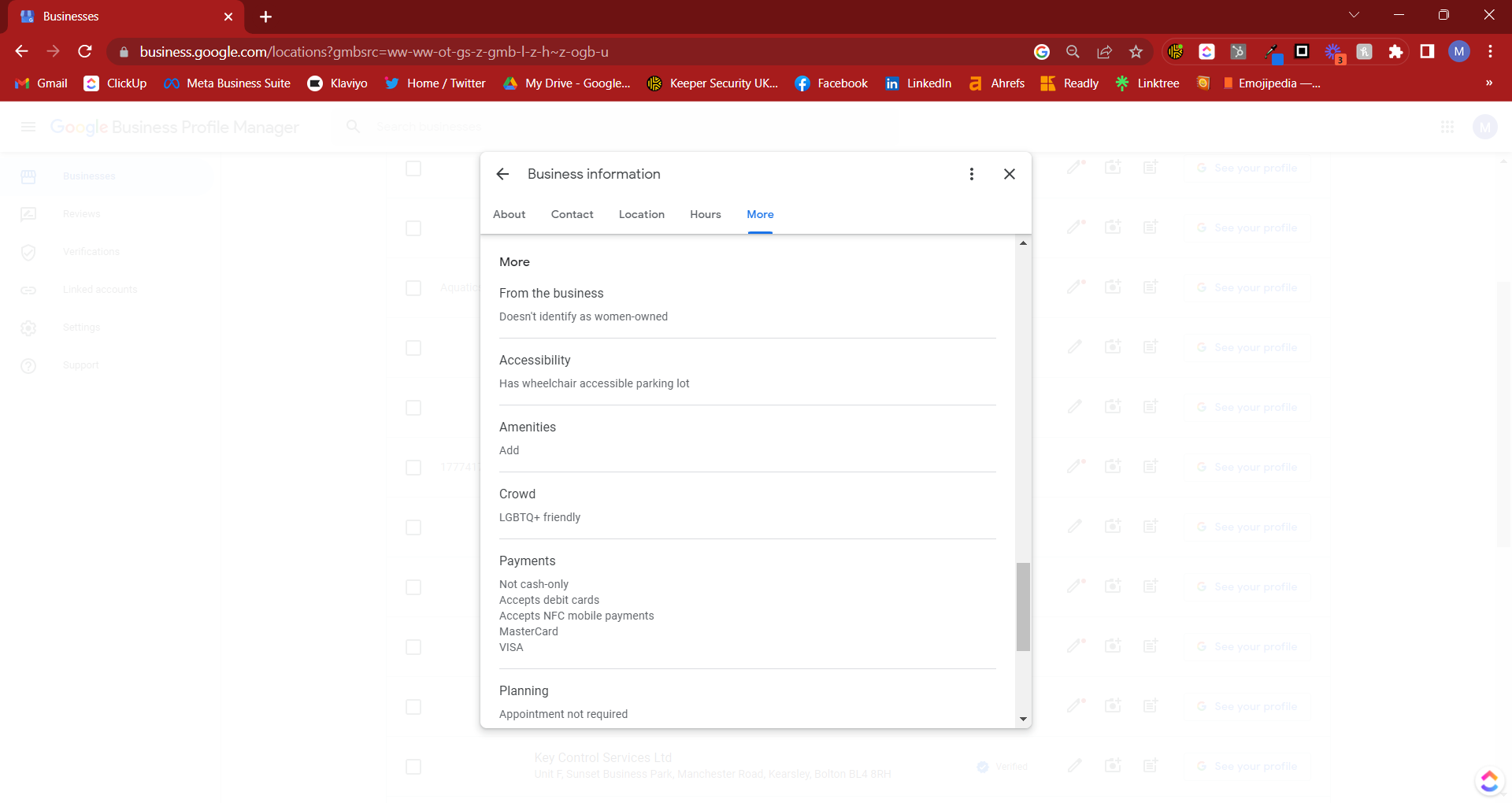Screen dimensions: 1512x803
Task: Open the Google apps grid
Action: coord(1447,127)
